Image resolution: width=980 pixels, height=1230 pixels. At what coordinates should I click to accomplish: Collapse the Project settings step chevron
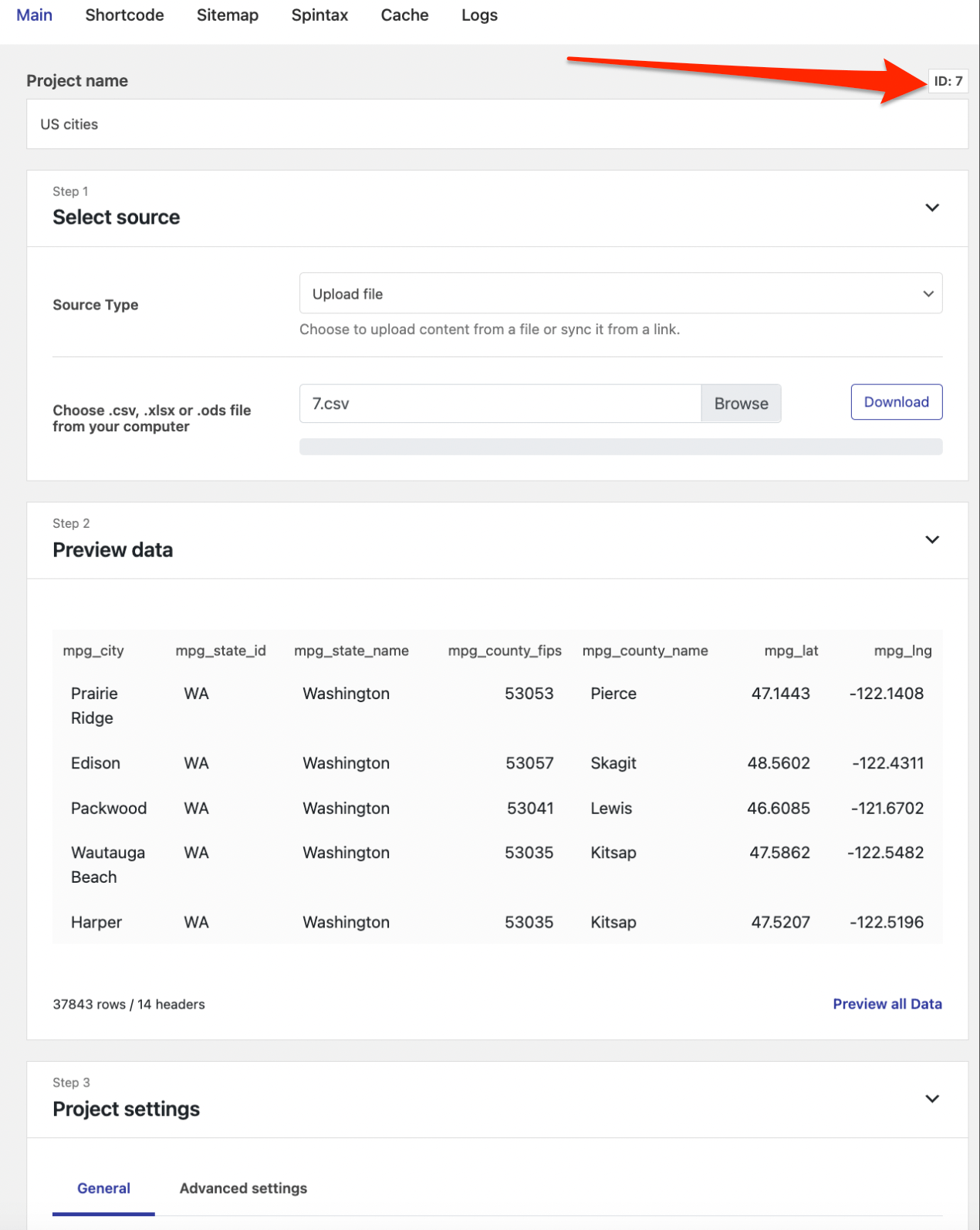pos(931,1098)
